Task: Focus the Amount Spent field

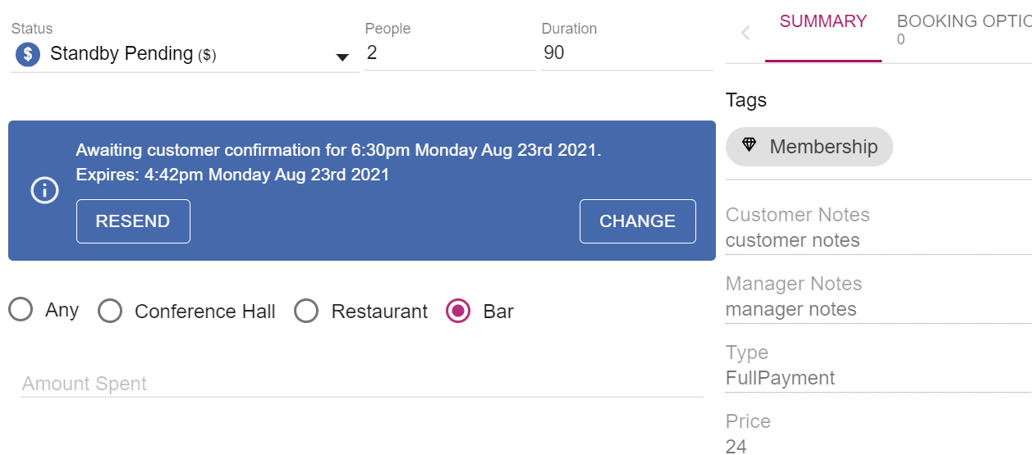Action: click(x=360, y=384)
